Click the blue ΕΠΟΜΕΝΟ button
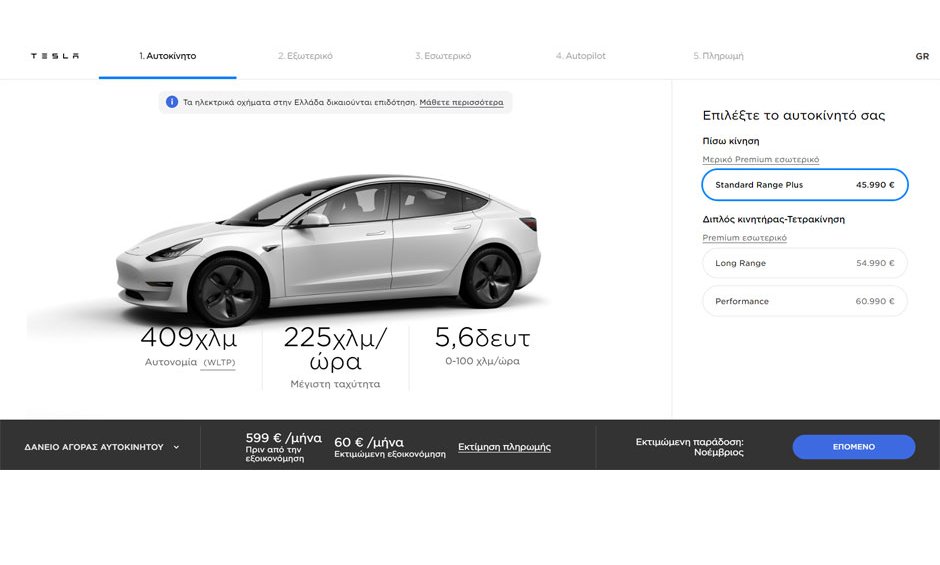Screen dimensions: 940x565 tap(854, 447)
